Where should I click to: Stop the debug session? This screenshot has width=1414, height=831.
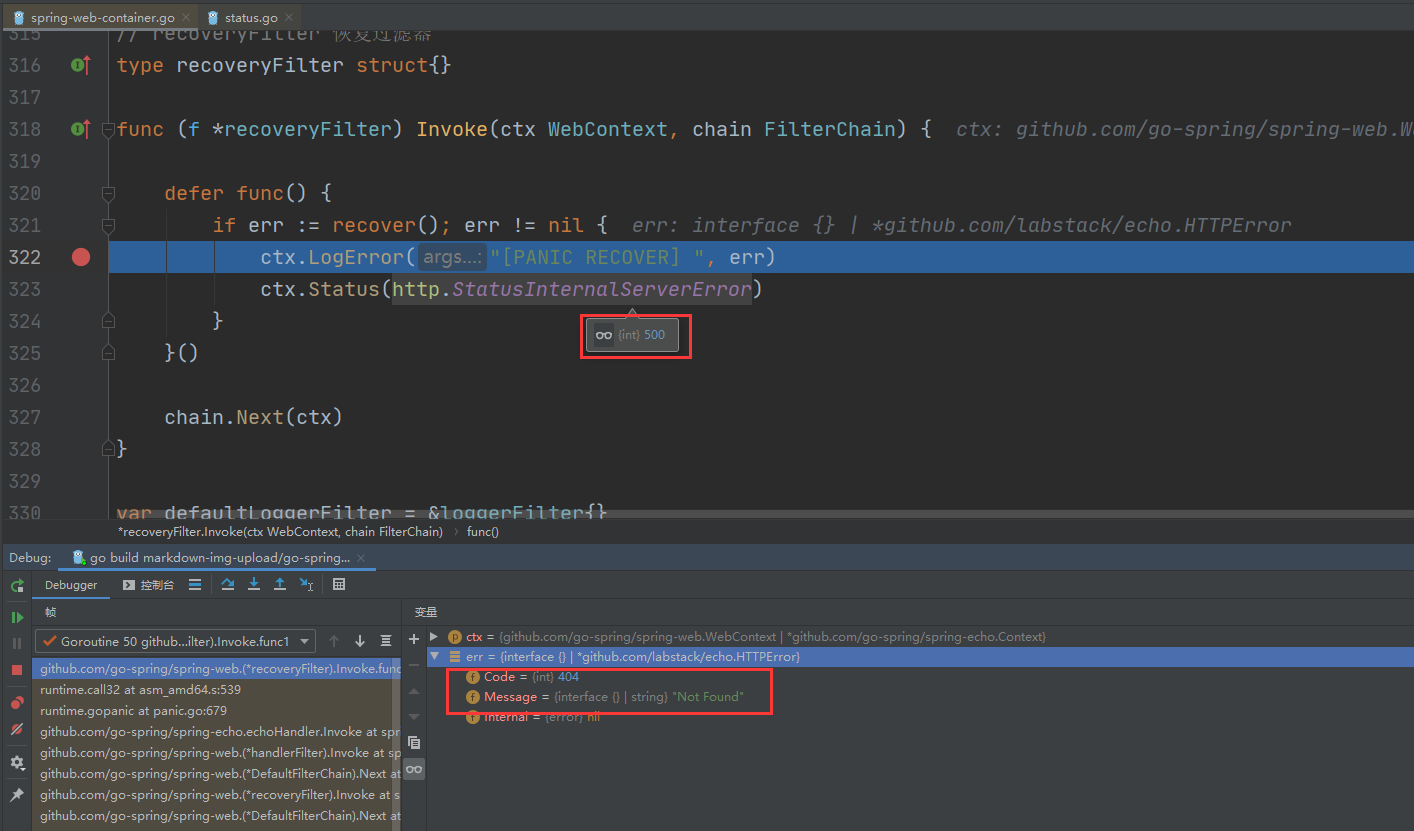pos(17,670)
